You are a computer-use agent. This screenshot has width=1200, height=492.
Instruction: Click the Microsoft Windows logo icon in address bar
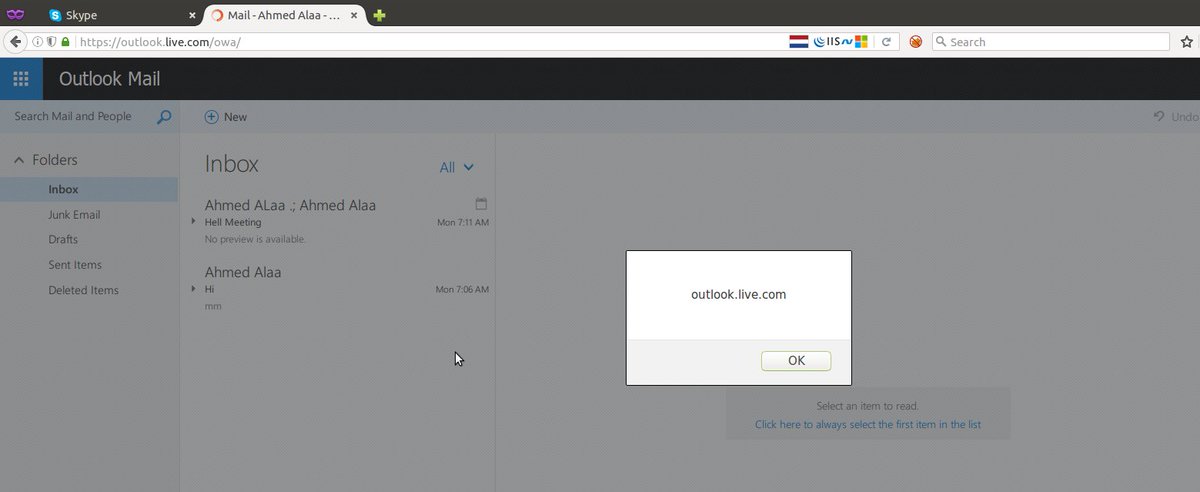tap(860, 42)
